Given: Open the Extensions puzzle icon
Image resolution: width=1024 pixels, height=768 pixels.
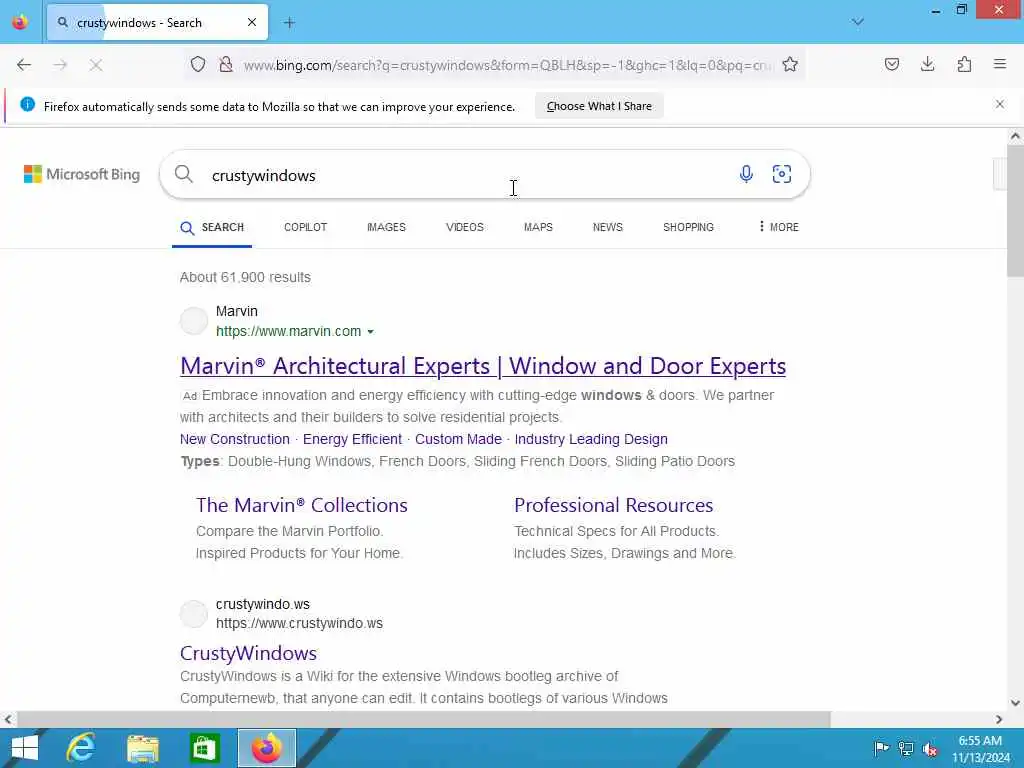Looking at the screenshot, I should (x=964, y=64).
